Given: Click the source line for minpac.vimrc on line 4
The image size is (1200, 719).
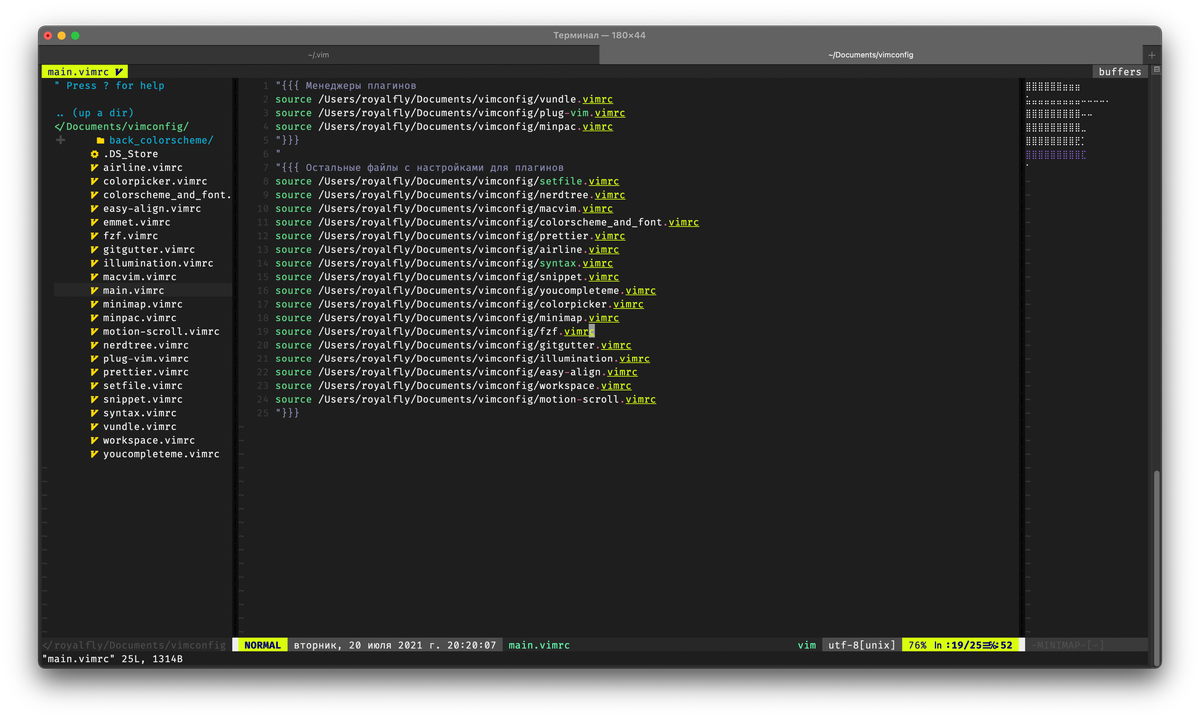Looking at the screenshot, I should 444,127.
